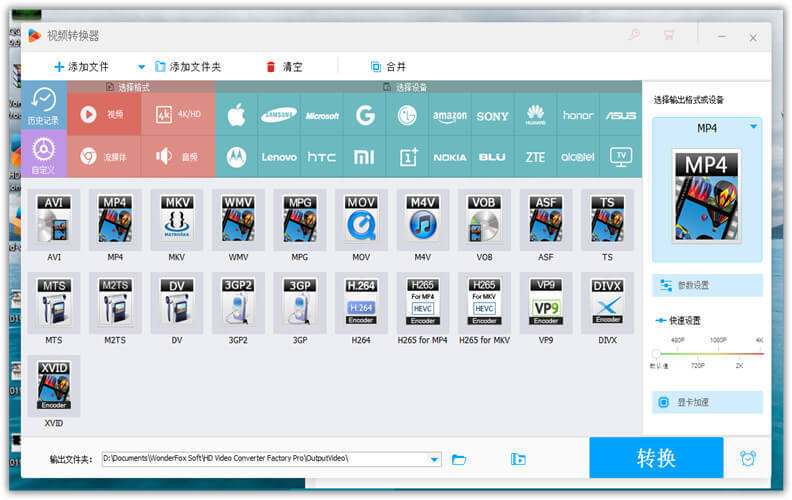Open OnePlus device presets
Image resolution: width=792 pixels, height=500 pixels.
407,157
